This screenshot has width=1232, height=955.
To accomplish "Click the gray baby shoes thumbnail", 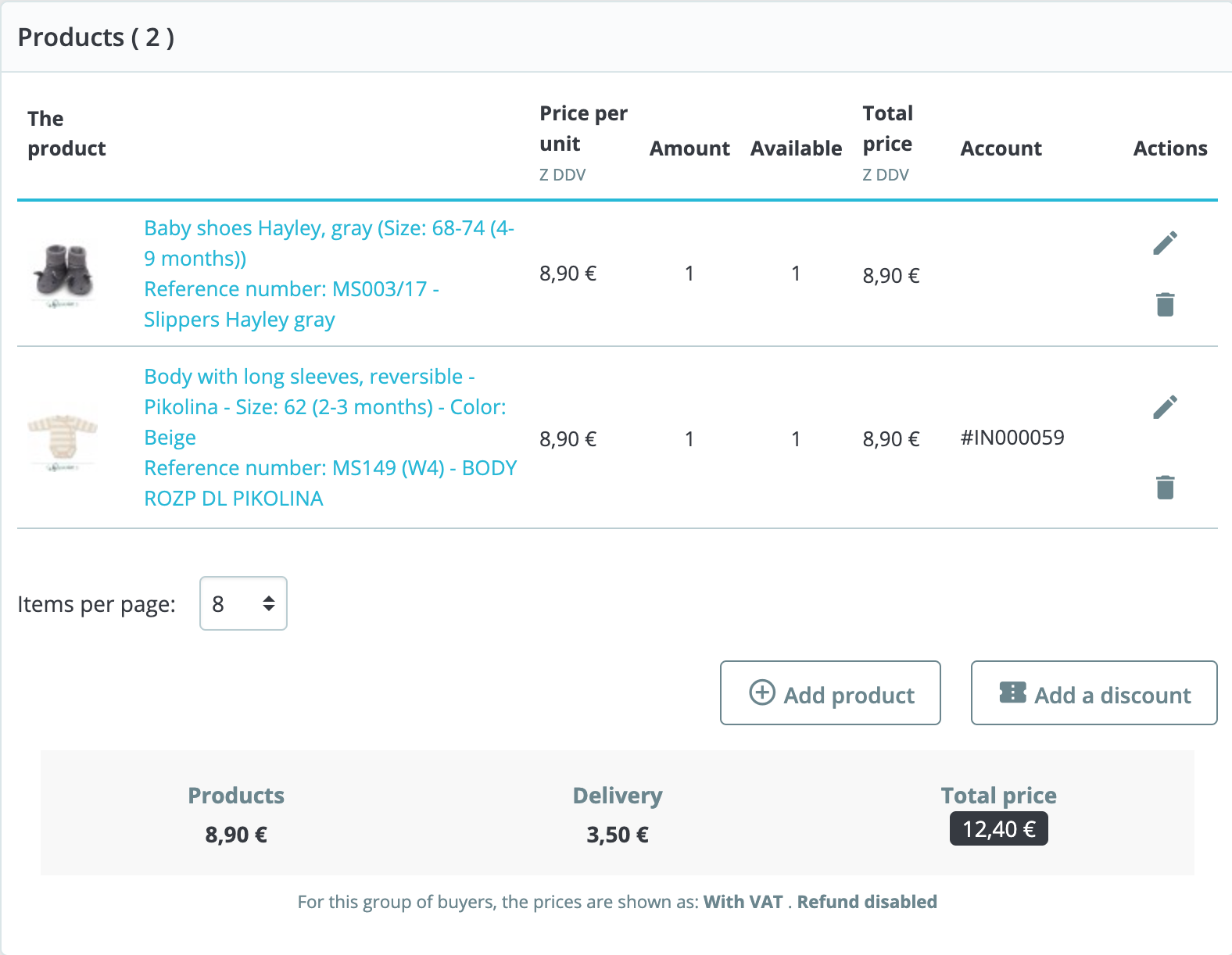I will (x=63, y=274).
